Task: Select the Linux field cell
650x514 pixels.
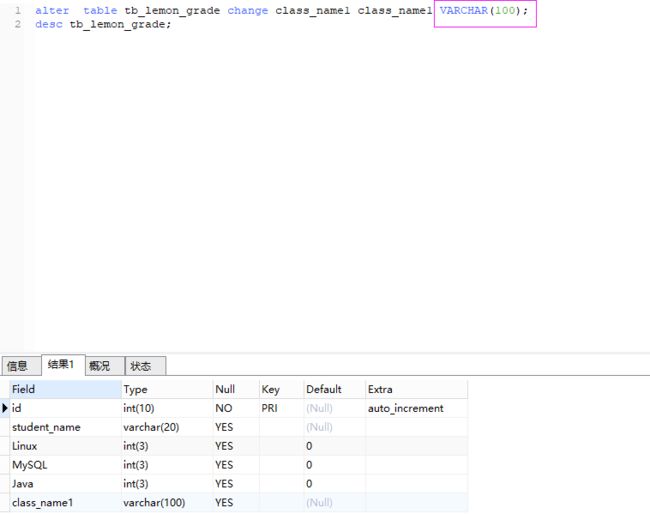Action: point(65,446)
